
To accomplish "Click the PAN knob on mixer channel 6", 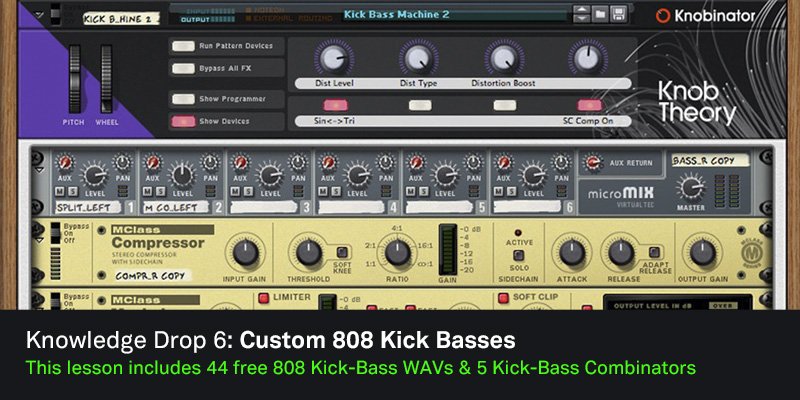I will point(561,162).
